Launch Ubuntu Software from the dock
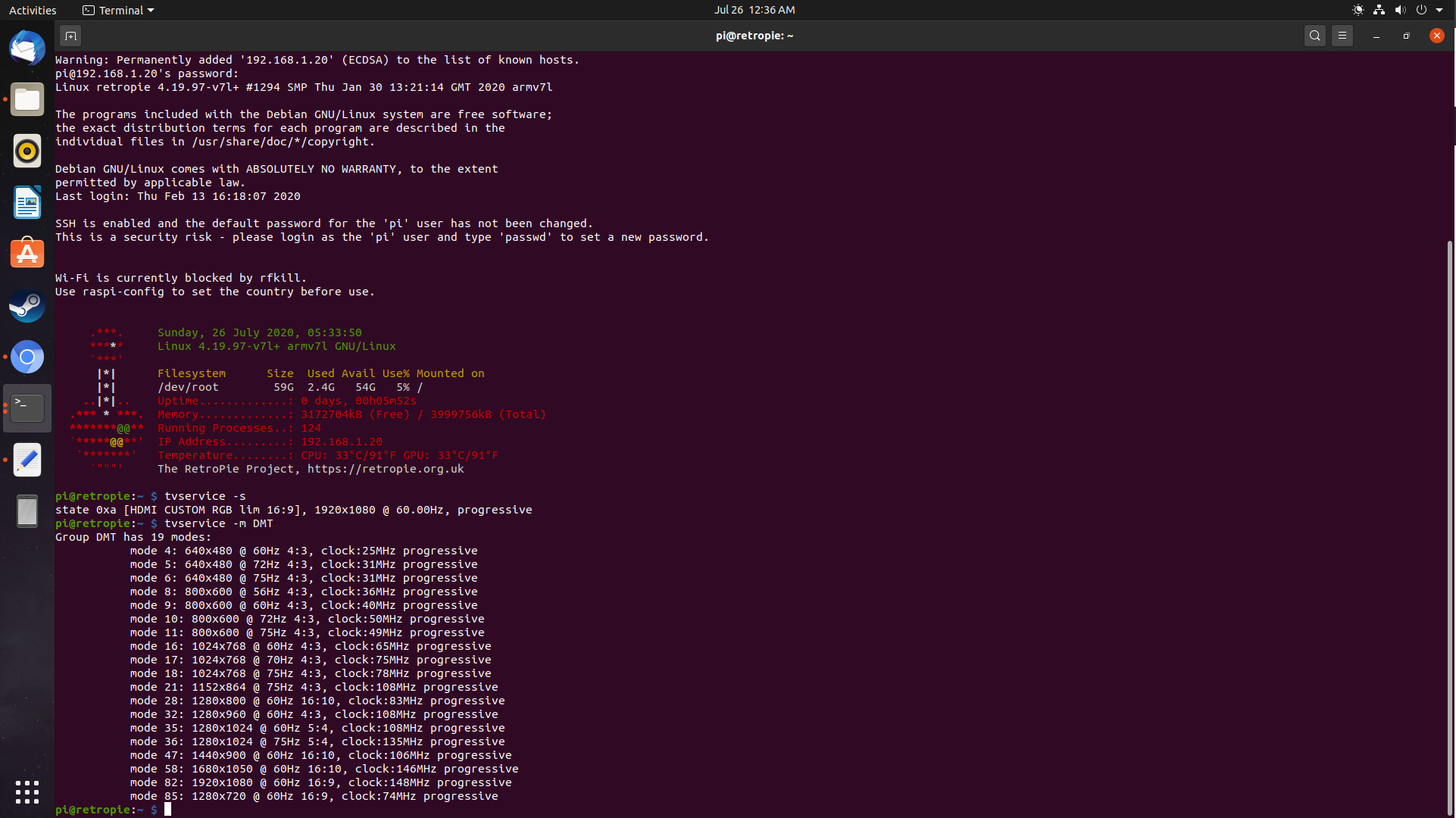The width and height of the screenshot is (1456, 818). [27, 254]
